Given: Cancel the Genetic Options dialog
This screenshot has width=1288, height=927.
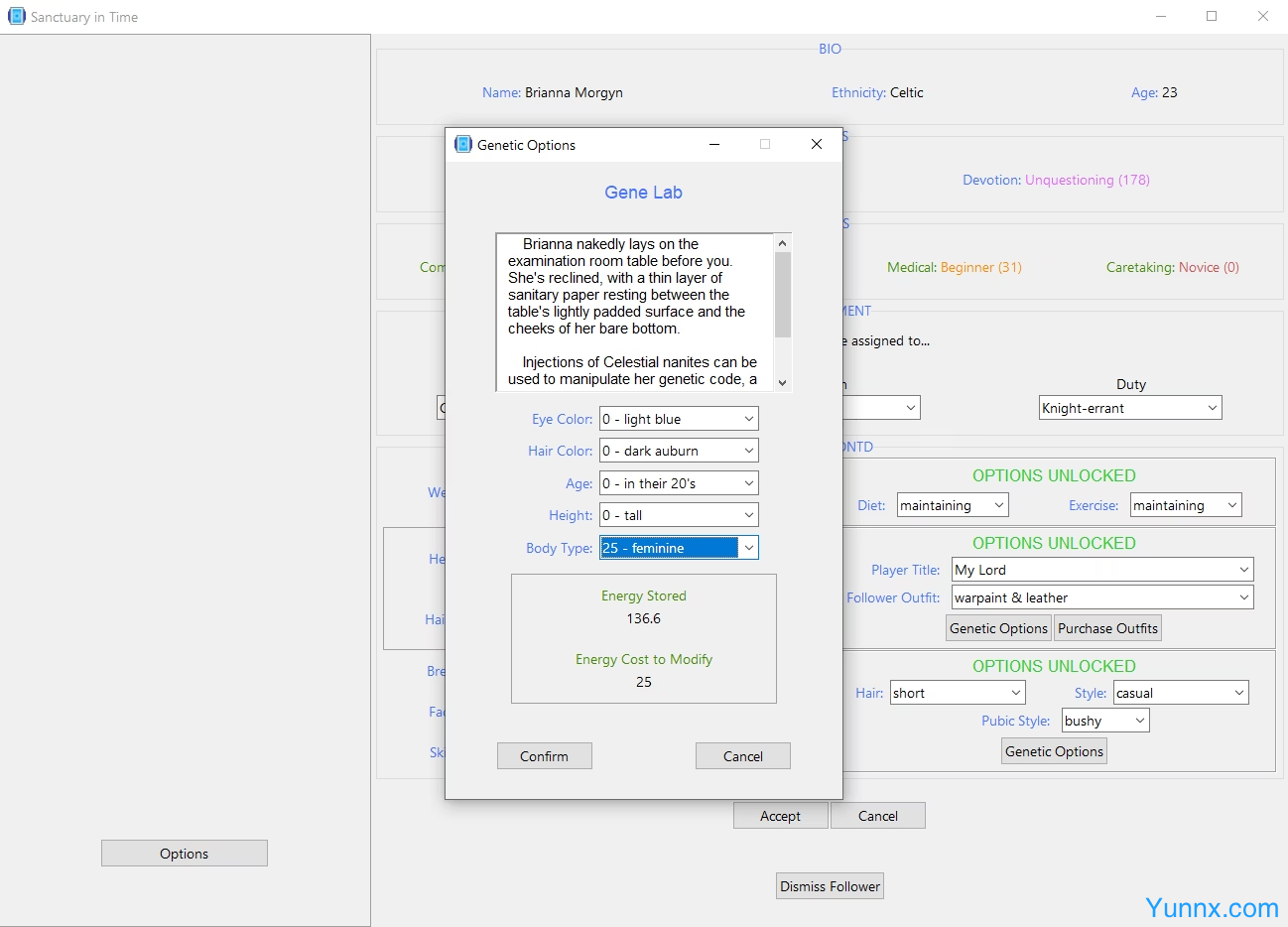Looking at the screenshot, I should click(x=742, y=755).
